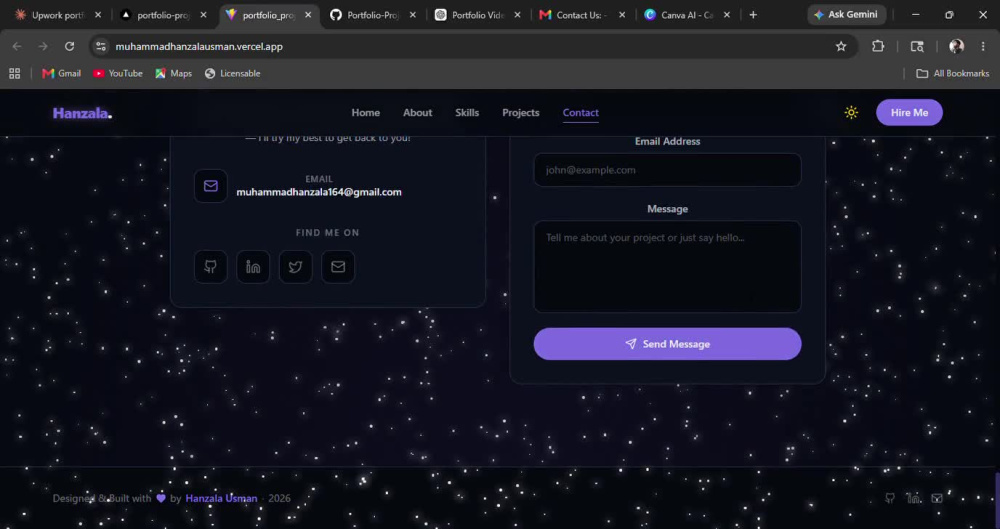This screenshot has width=1000, height=529.
Task: Open the LinkedIn icon in the footer
Action: [914, 498]
